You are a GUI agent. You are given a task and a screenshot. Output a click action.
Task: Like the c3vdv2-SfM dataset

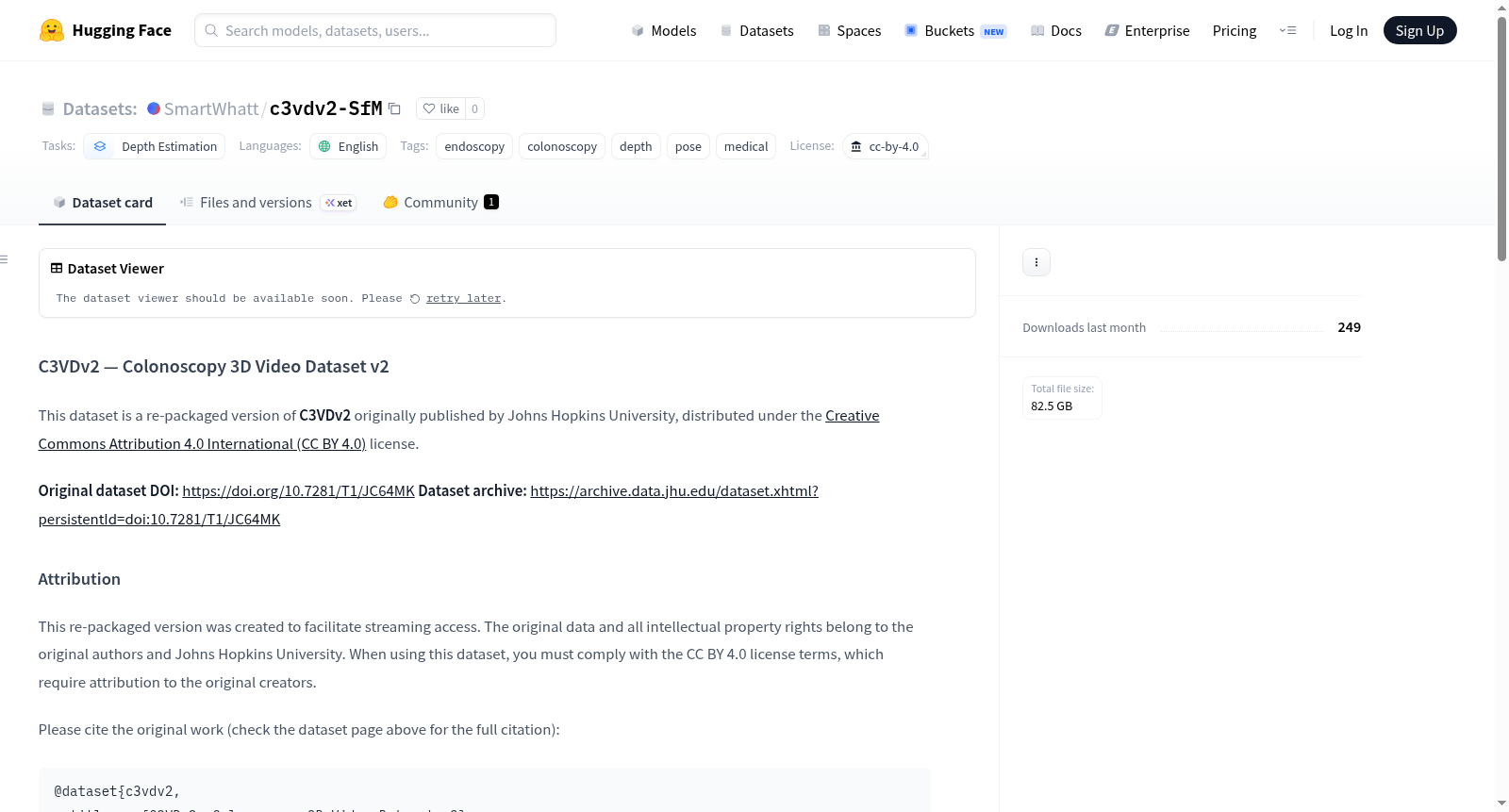point(441,108)
